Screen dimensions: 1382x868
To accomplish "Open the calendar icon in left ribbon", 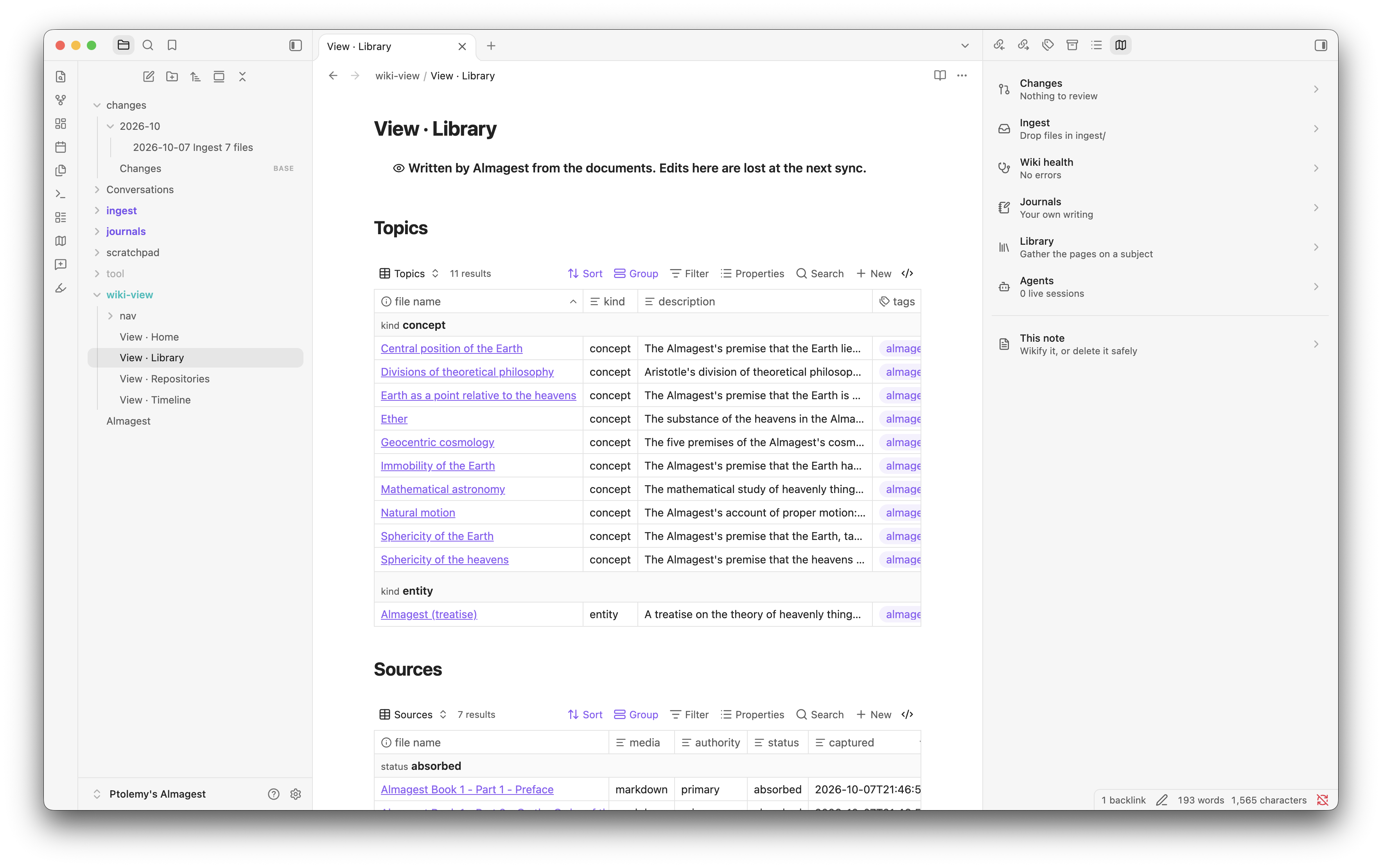I will [61, 147].
